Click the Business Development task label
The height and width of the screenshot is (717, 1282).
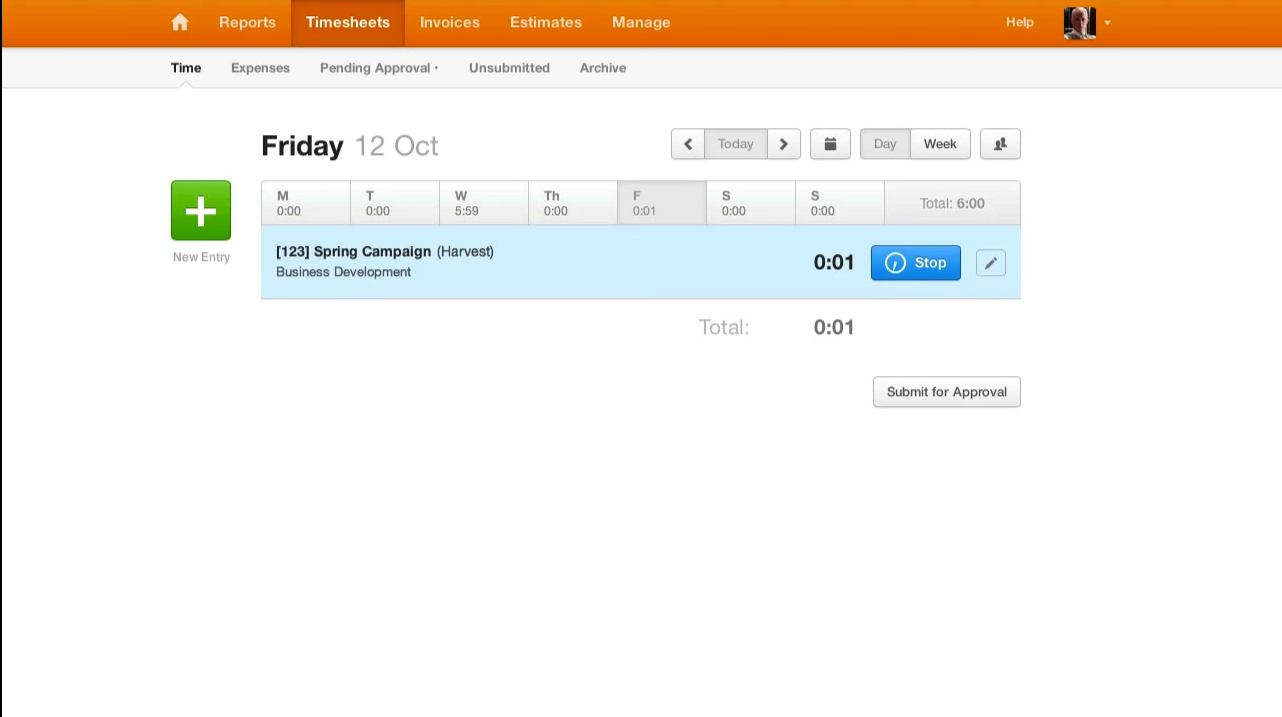[343, 272]
